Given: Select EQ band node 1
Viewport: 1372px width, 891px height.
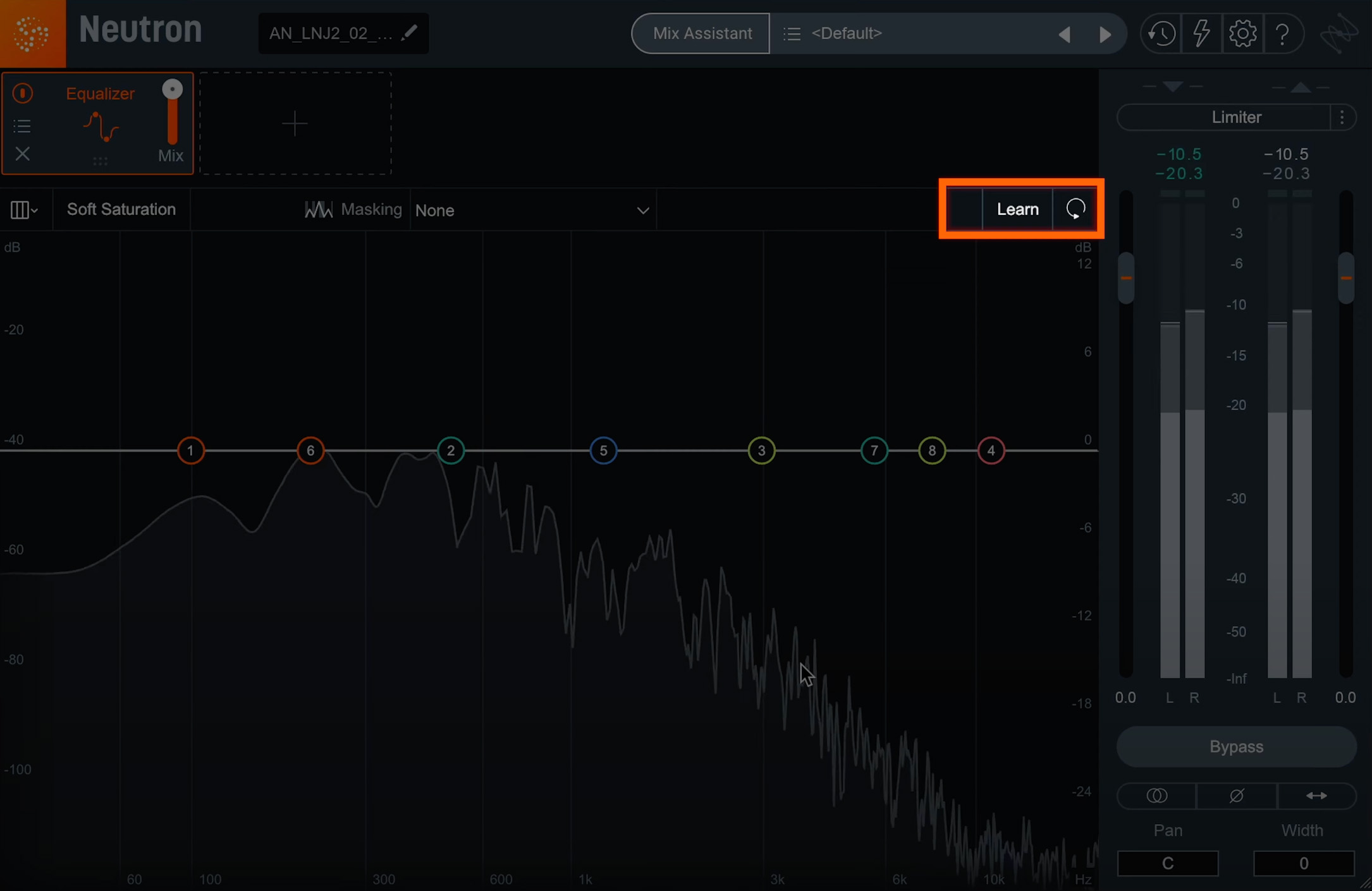Looking at the screenshot, I should 190,451.
